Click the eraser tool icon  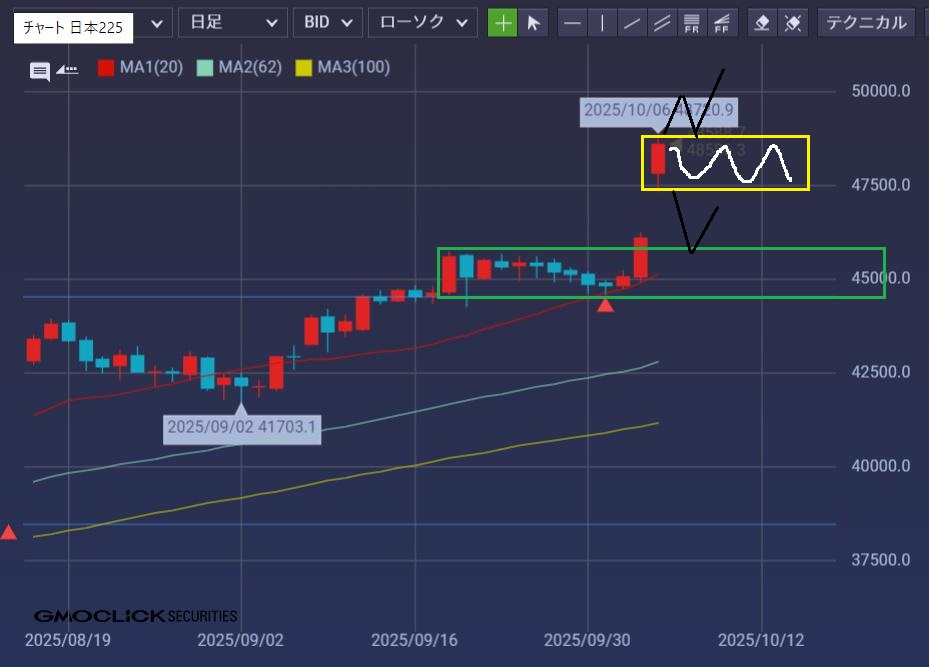coord(762,23)
